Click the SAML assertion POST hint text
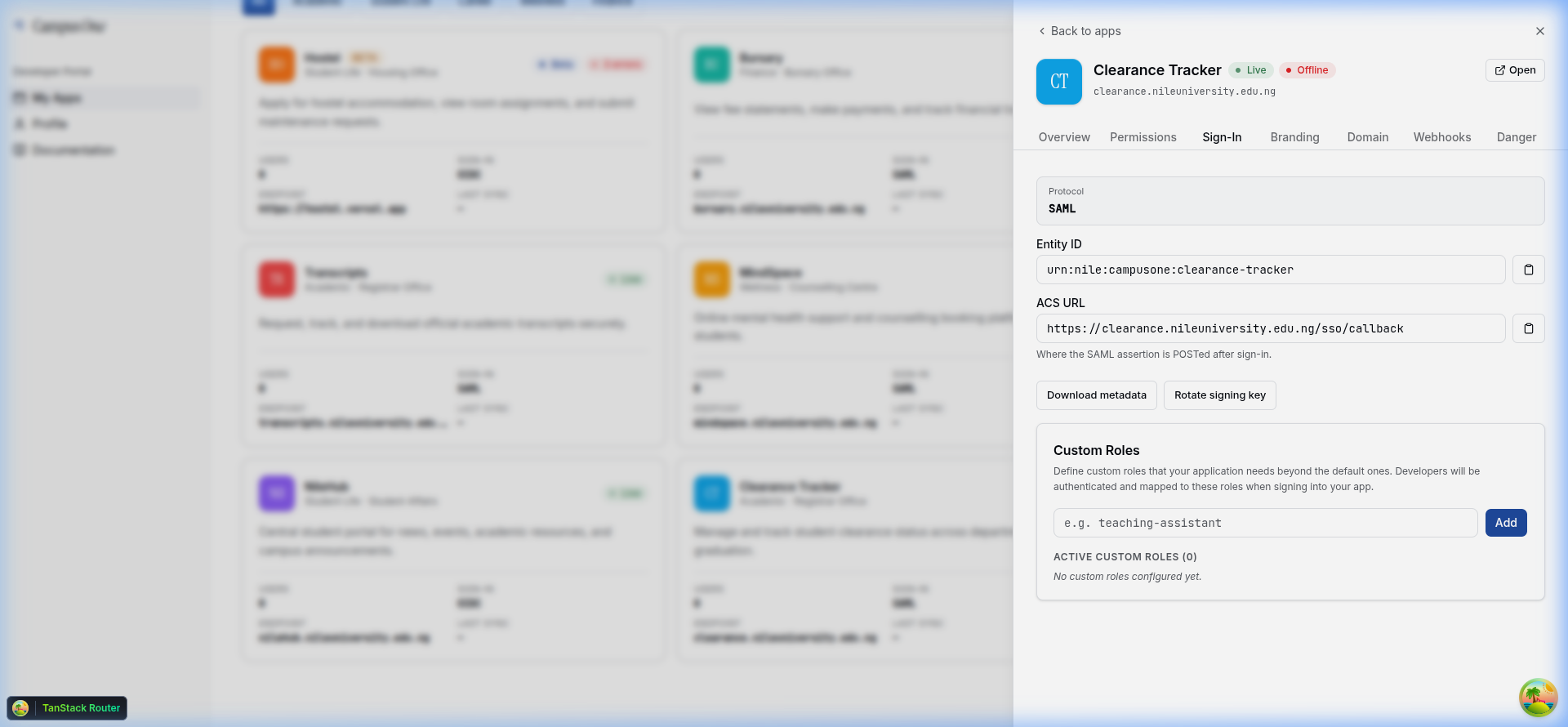The height and width of the screenshot is (727, 1568). click(1154, 355)
